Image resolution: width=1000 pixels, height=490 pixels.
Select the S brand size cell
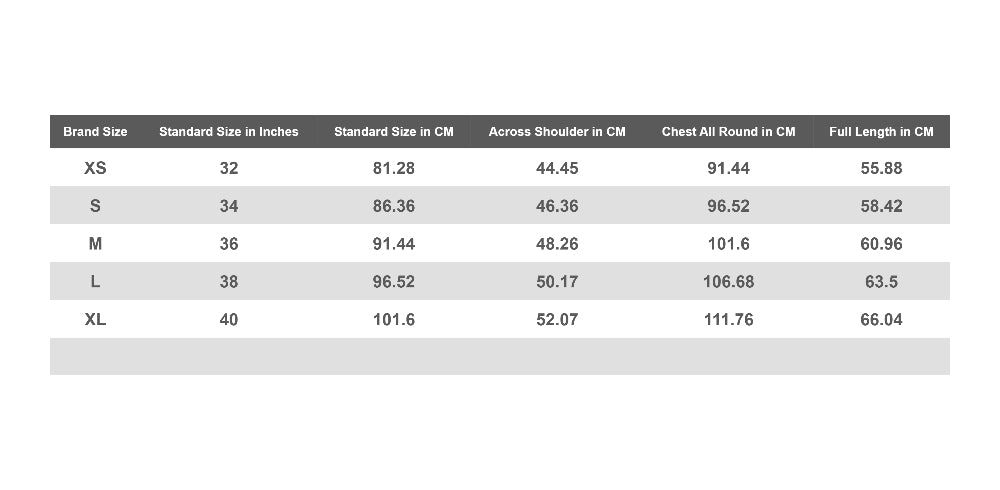(95, 205)
